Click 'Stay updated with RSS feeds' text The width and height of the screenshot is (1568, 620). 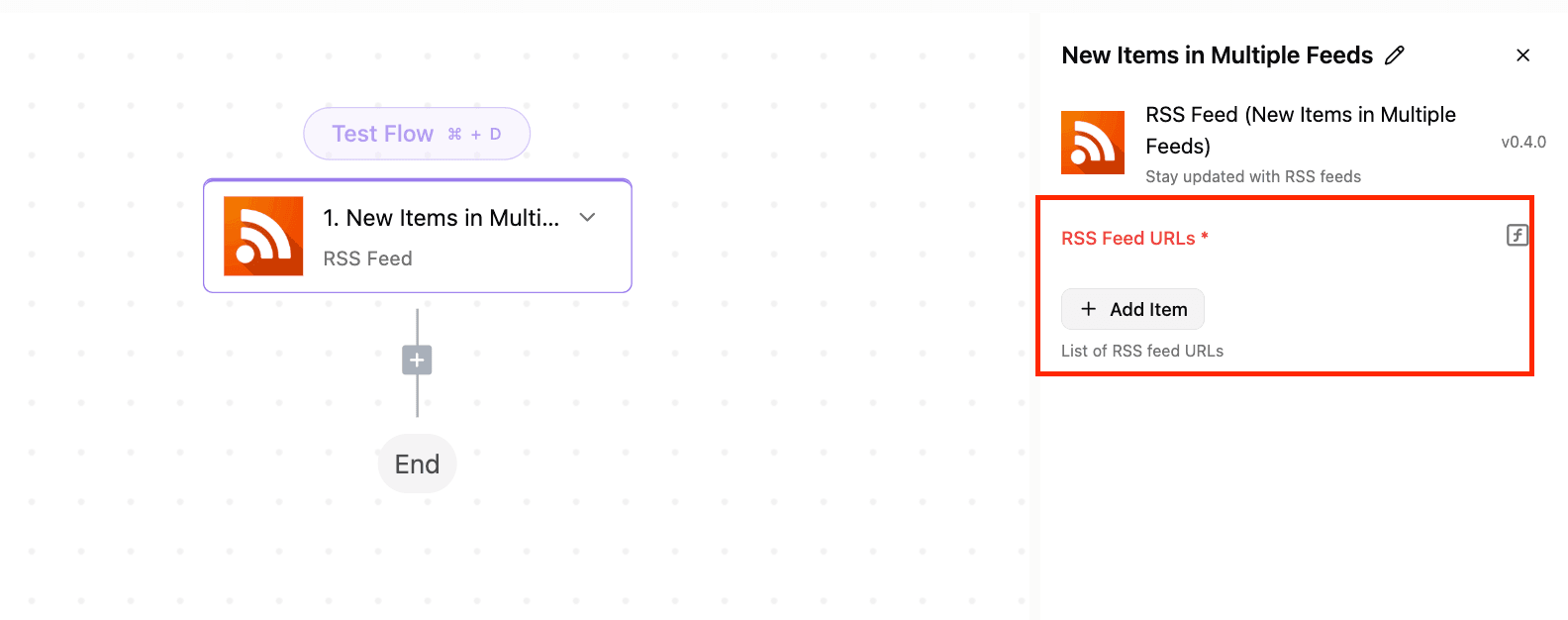click(x=1253, y=176)
